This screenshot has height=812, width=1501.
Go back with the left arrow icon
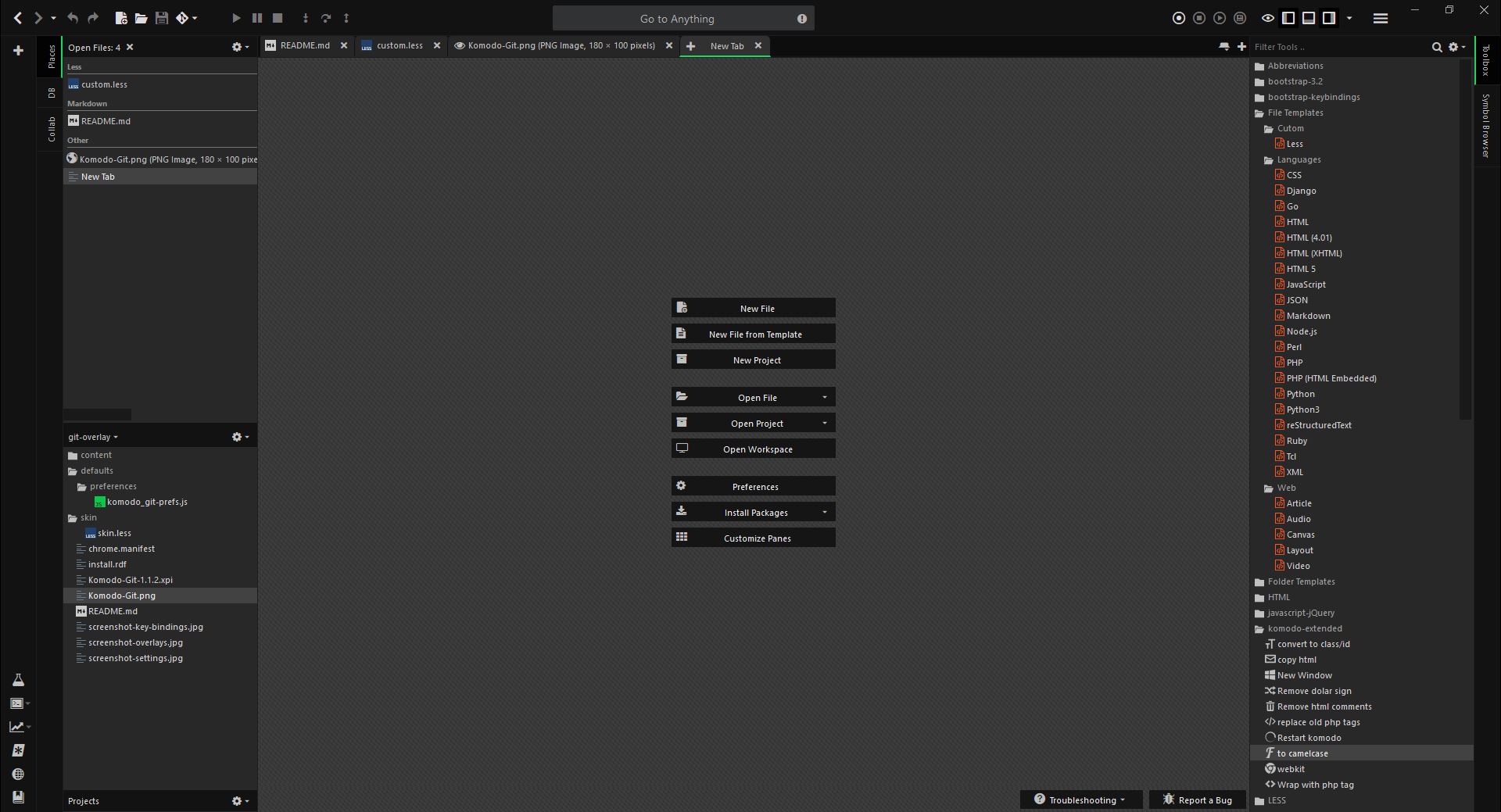pyautogui.click(x=18, y=17)
